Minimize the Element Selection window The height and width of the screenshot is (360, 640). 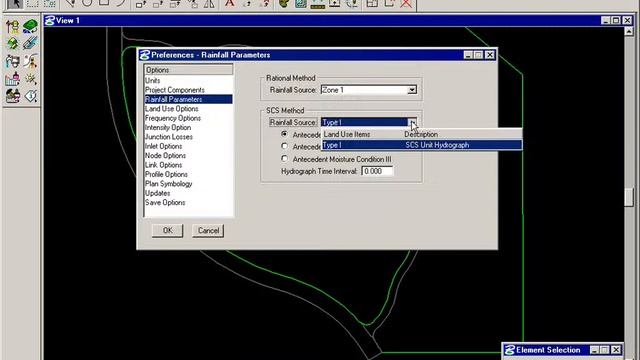(x=595, y=350)
